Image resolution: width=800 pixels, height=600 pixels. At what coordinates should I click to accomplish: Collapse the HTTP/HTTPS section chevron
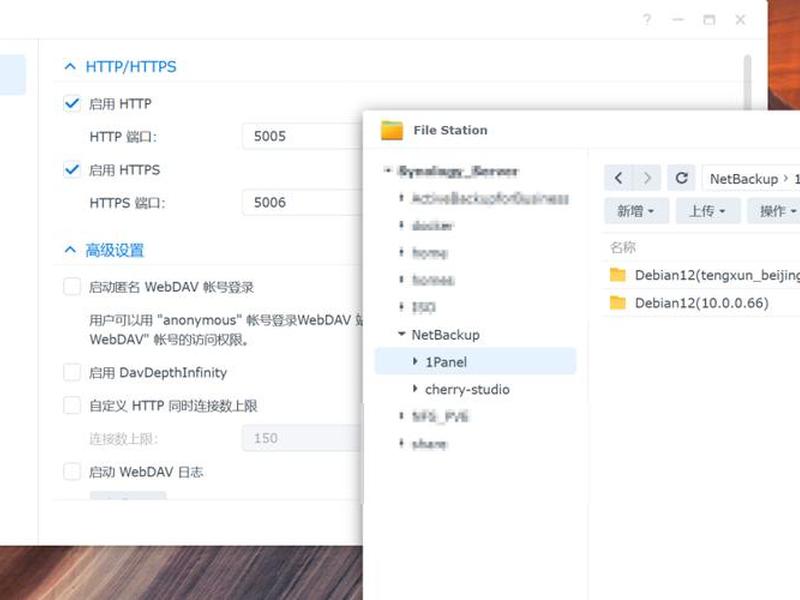[x=70, y=66]
